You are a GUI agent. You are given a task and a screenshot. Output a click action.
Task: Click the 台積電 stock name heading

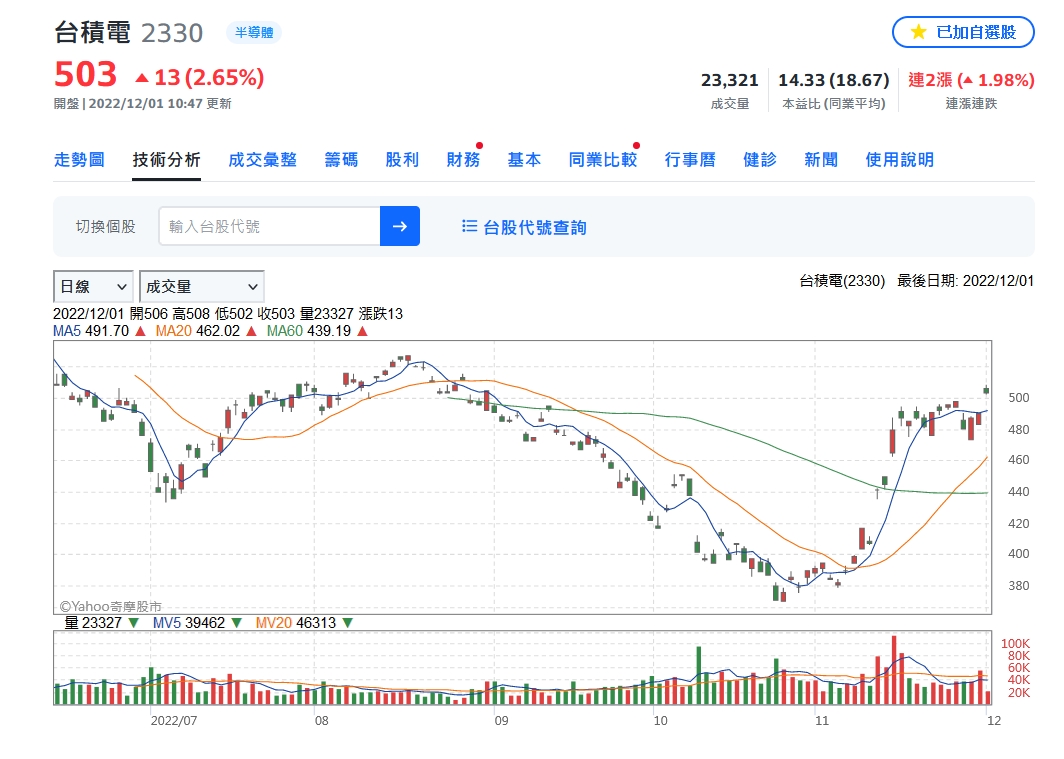coord(92,33)
